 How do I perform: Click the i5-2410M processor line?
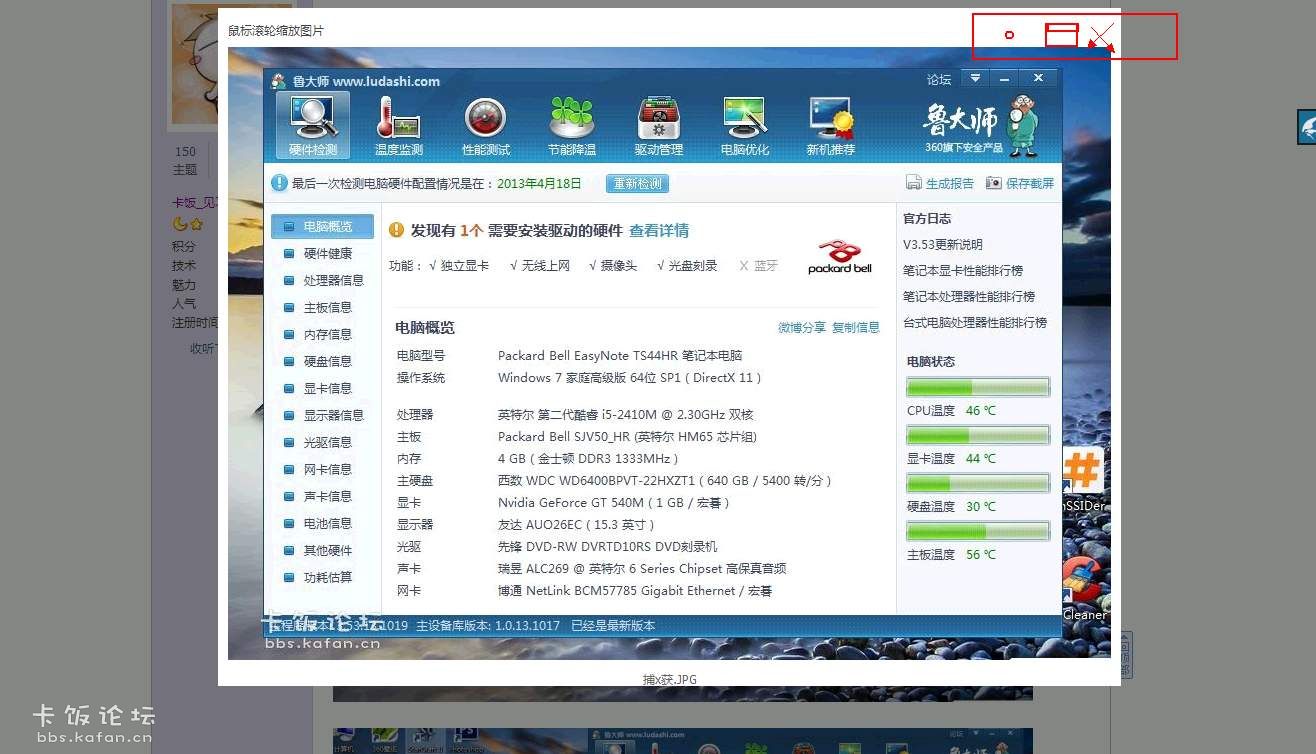click(625, 415)
